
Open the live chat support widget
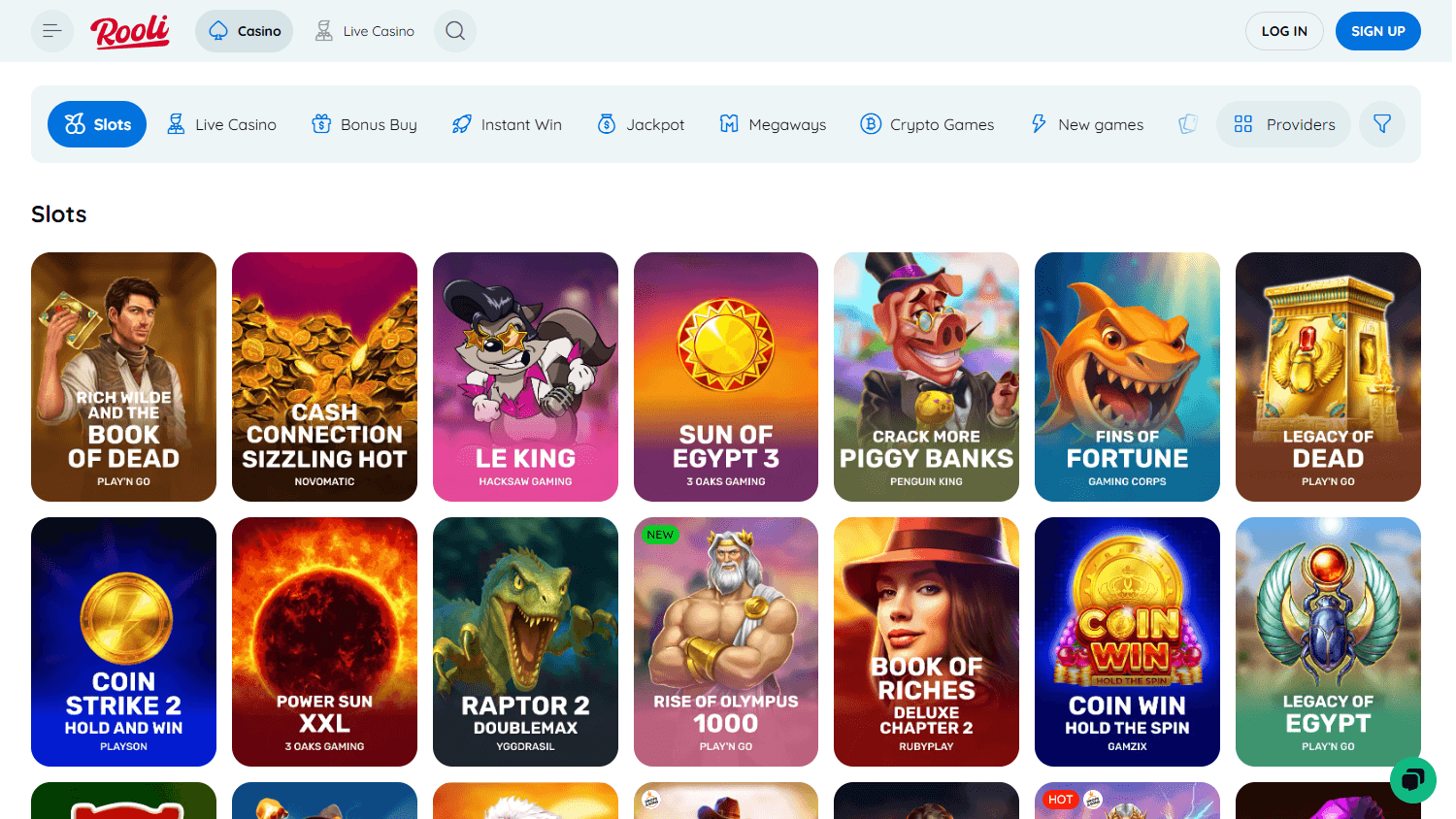pos(1413,779)
